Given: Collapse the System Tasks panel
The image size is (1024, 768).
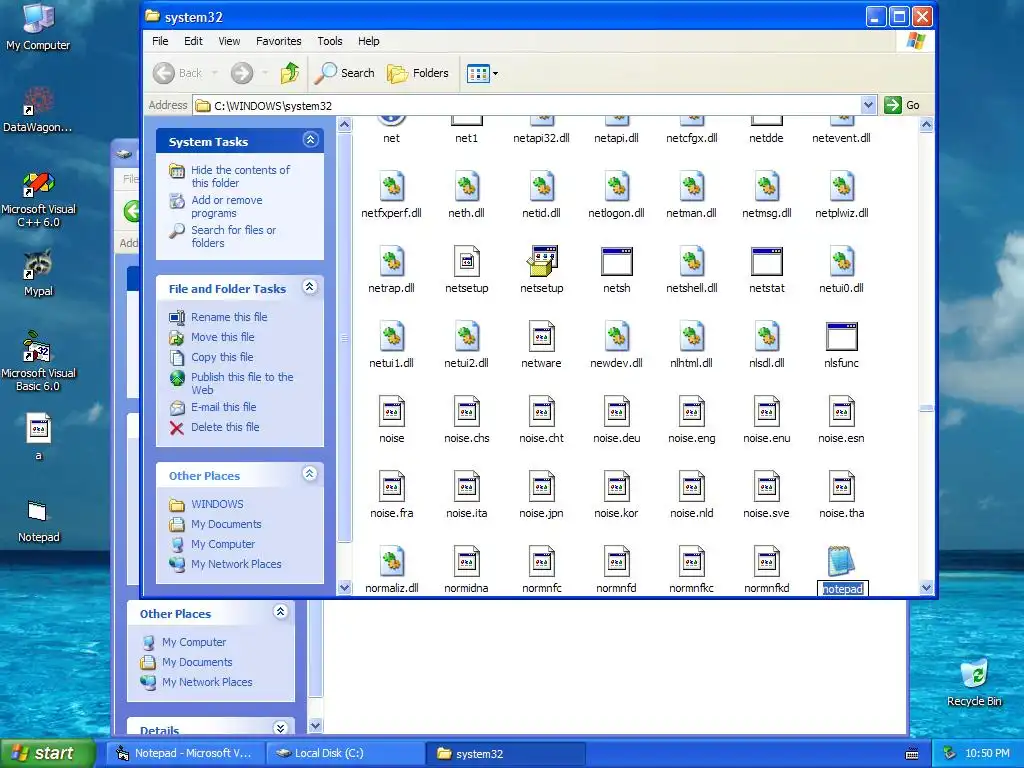Looking at the screenshot, I should coord(310,140).
